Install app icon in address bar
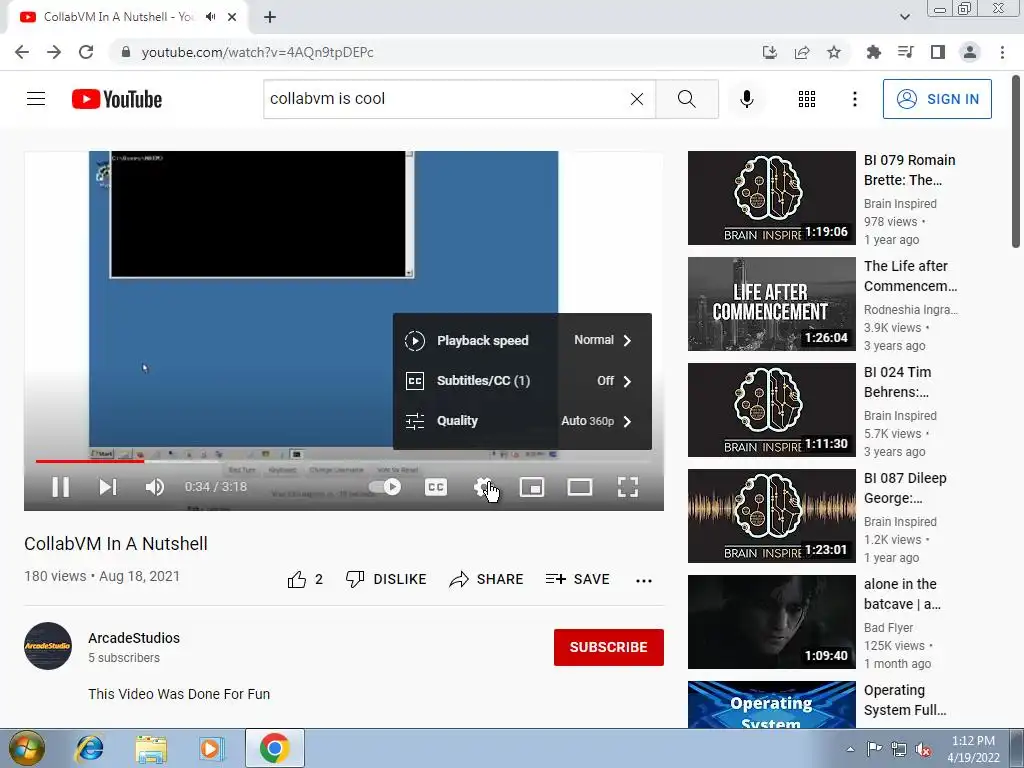1024x768 pixels. pos(770,52)
